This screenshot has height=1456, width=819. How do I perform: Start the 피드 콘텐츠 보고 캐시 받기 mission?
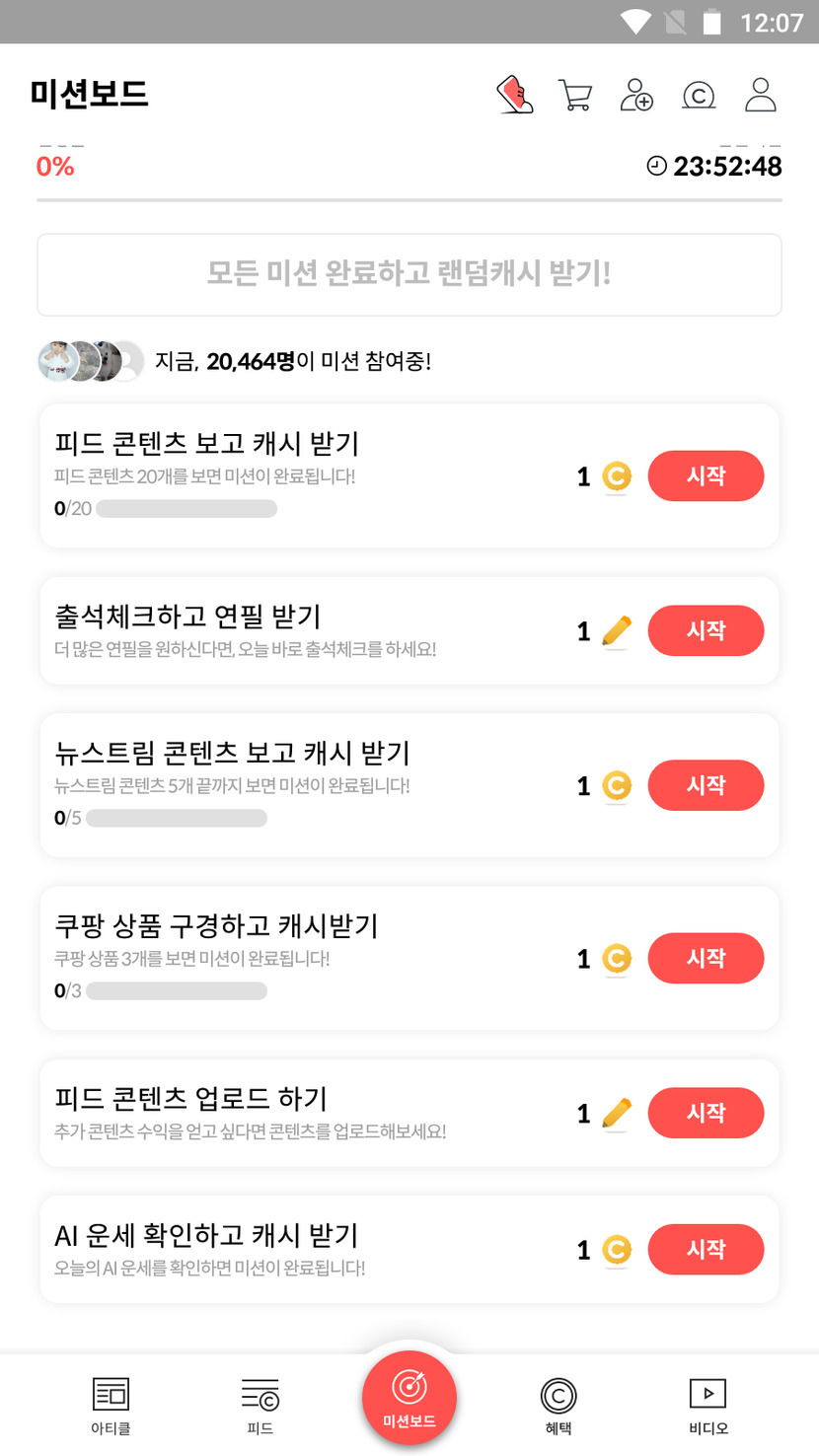click(706, 476)
